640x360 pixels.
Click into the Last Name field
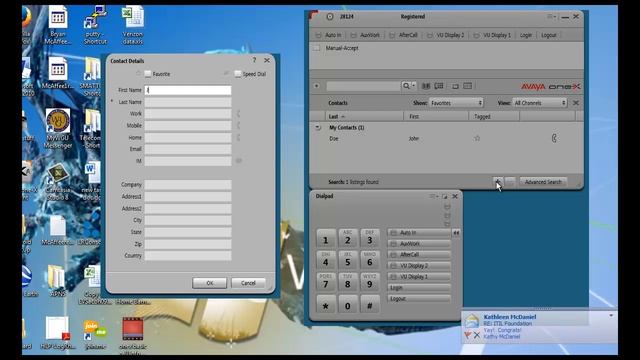[x=188, y=102]
